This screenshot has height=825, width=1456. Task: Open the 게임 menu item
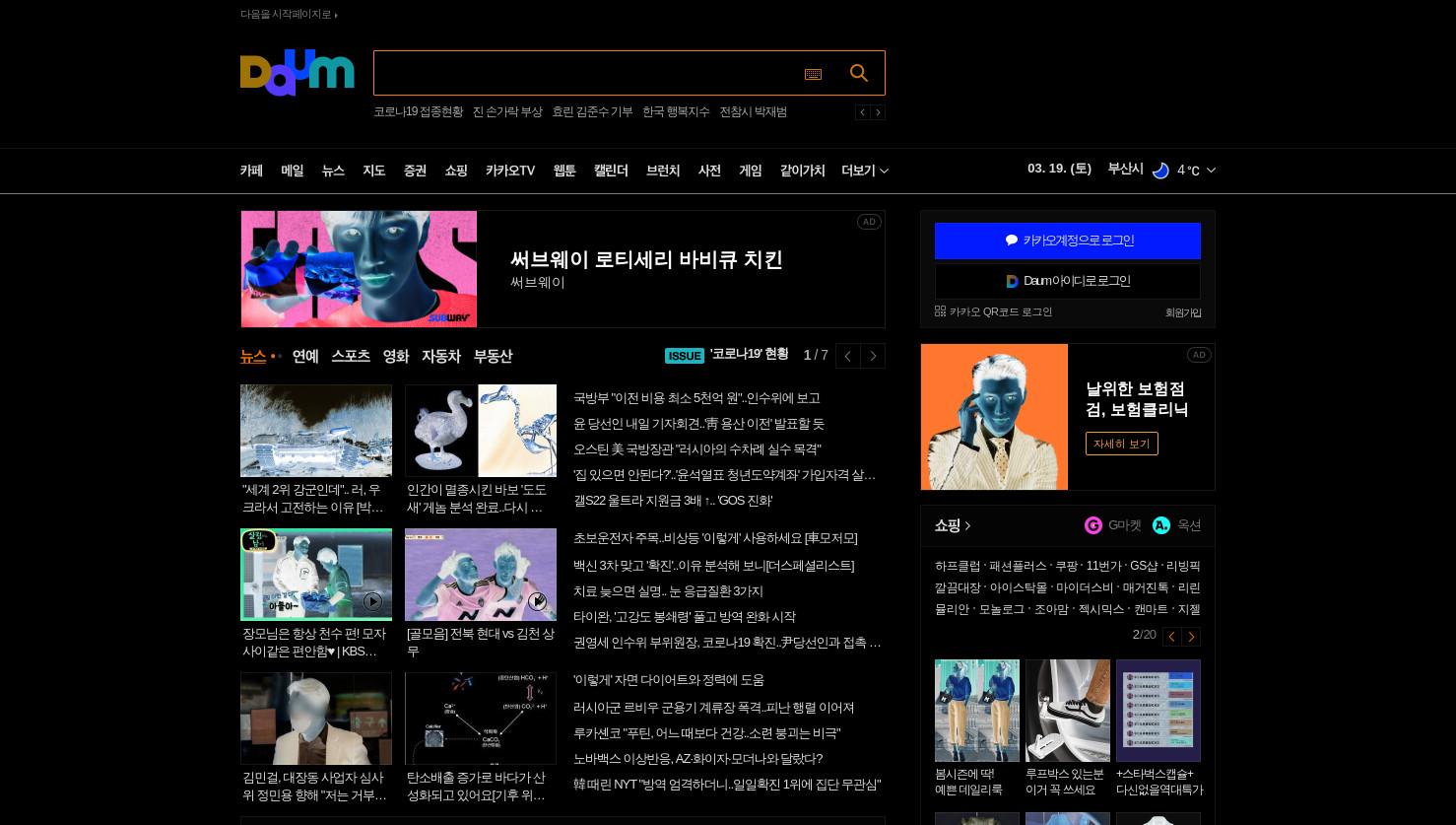click(751, 171)
